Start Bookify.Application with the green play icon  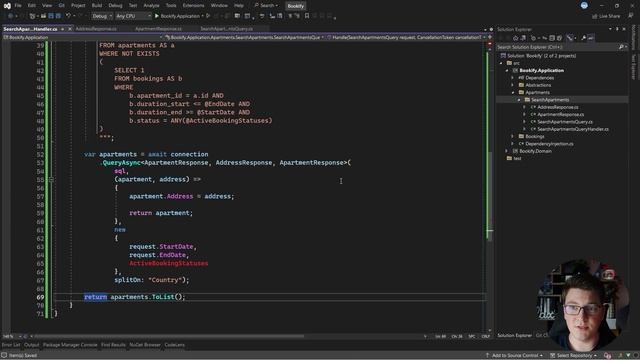click(x=157, y=16)
